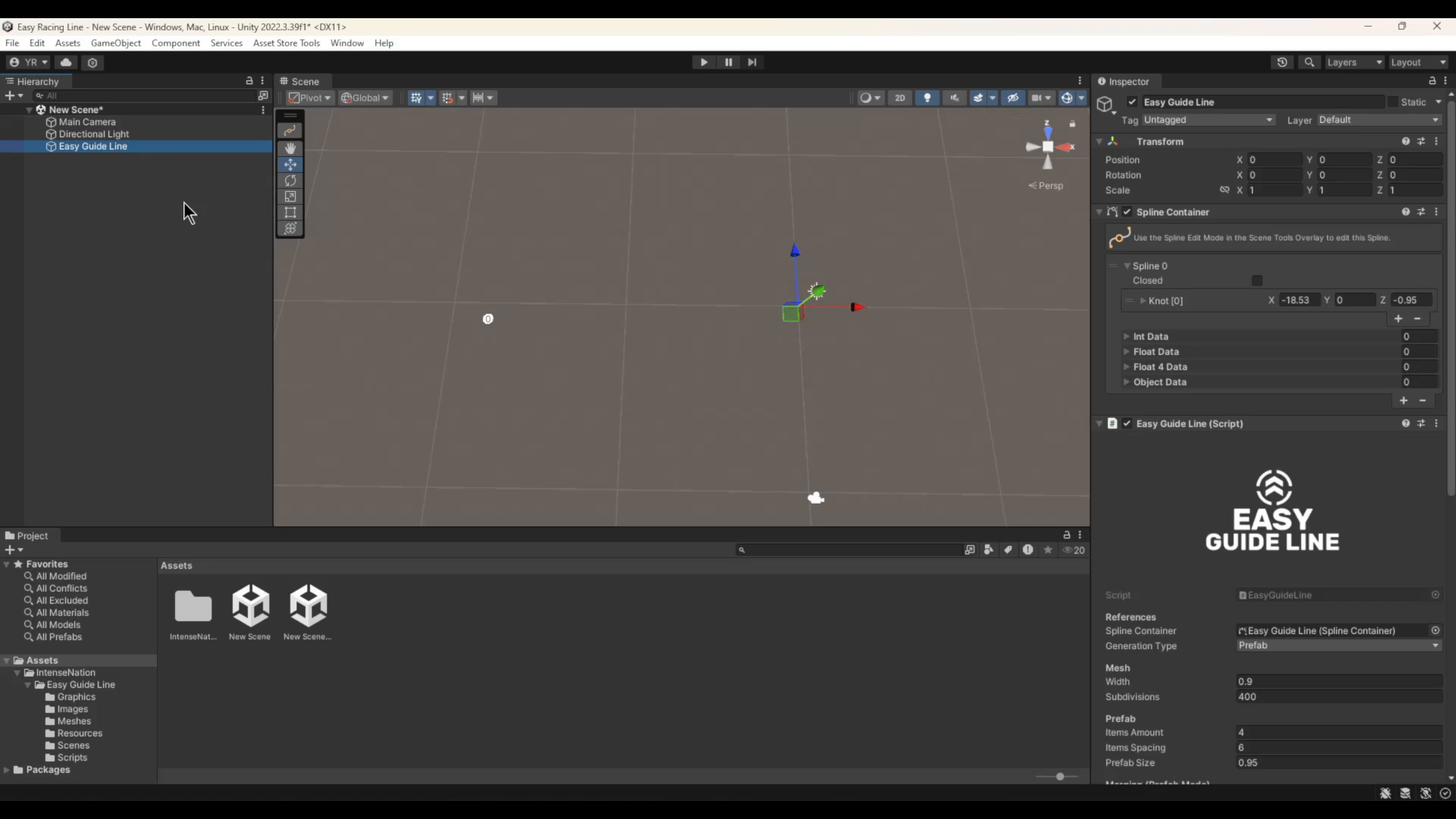Select the Transform tool

pyautogui.click(x=290, y=228)
